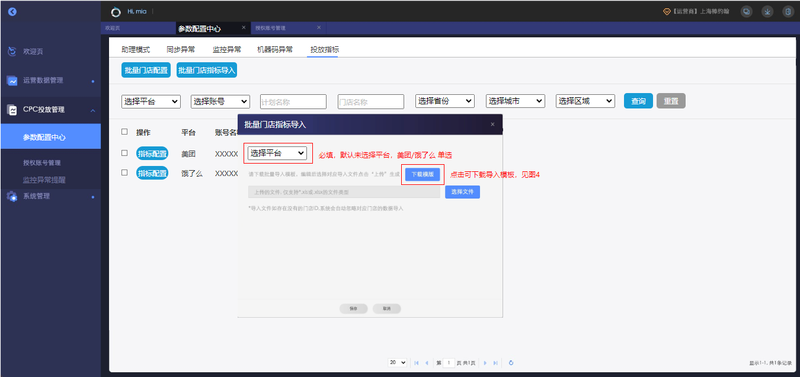
Task: Click the 饿了么 platform cell
Action: pyautogui.click(x=192, y=173)
